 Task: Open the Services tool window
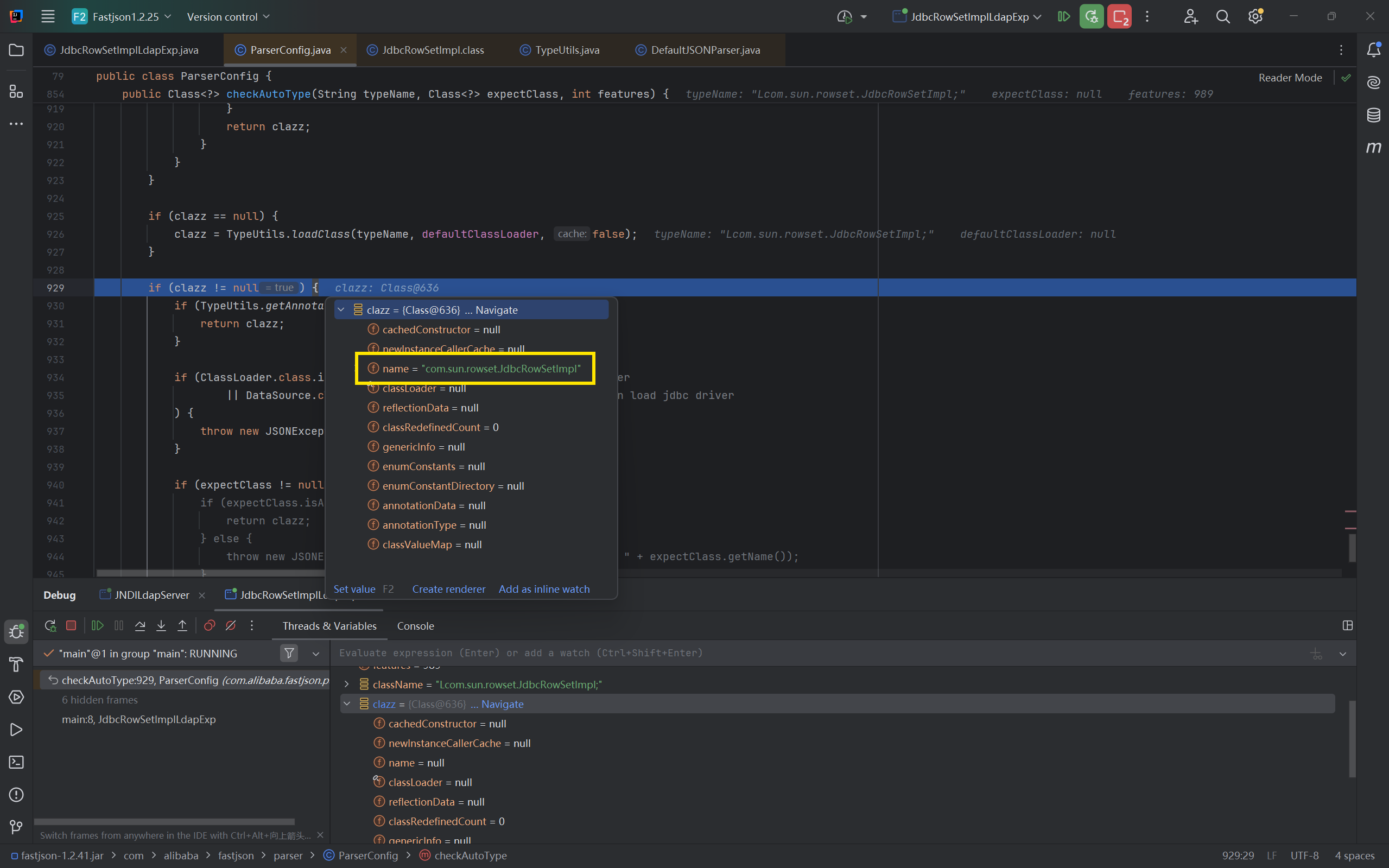click(16, 697)
